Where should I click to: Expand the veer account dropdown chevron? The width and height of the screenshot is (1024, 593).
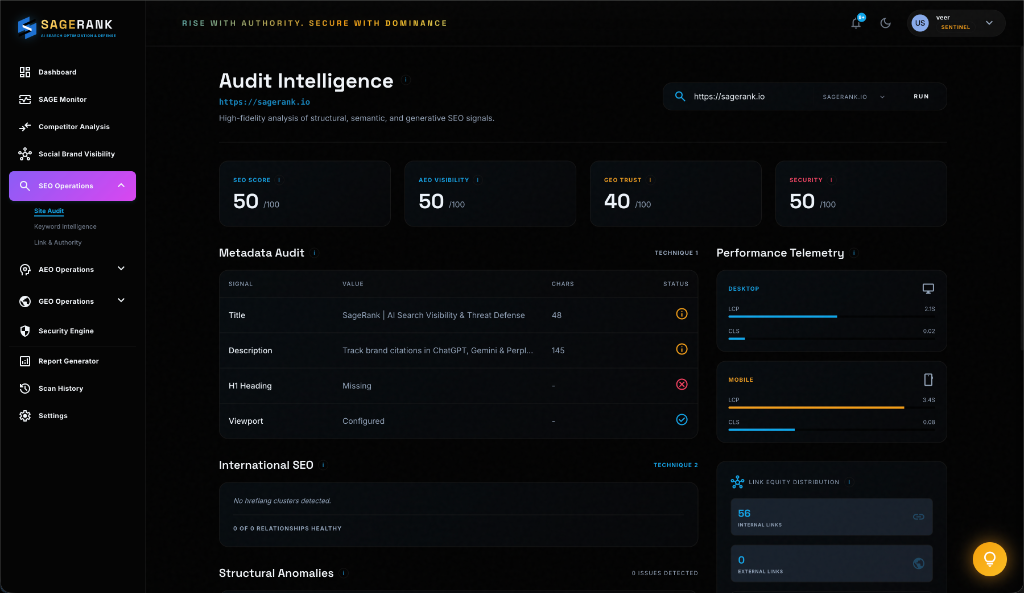click(989, 23)
